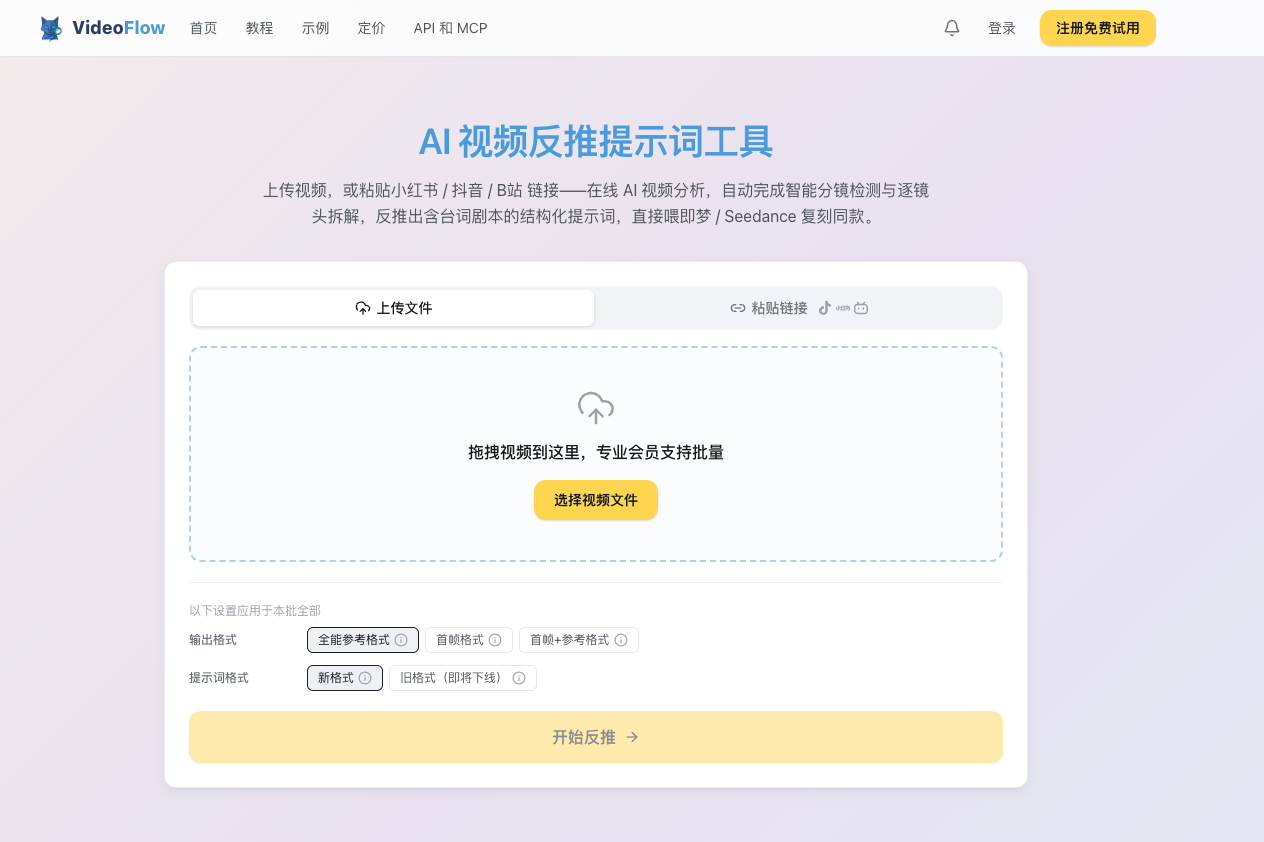Click the Xiaohongshu icon in paste link tab
The image size is (1264, 842).
(x=843, y=308)
